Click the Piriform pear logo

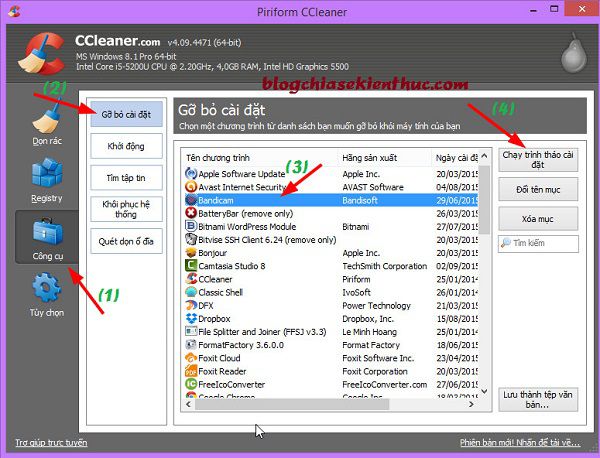pyautogui.click(x=573, y=54)
